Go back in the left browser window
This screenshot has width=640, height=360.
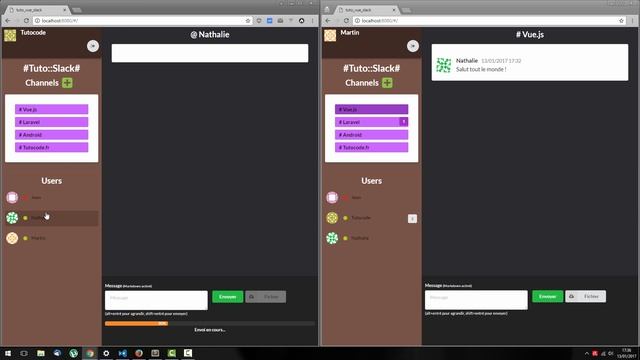pyautogui.click(x=8, y=20)
